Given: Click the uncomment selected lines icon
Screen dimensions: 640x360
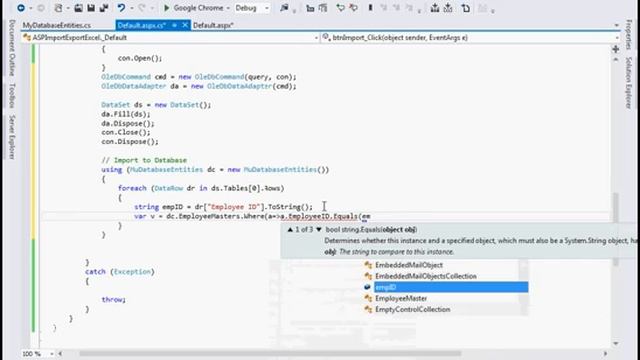Looking at the screenshot, I should 323,8.
